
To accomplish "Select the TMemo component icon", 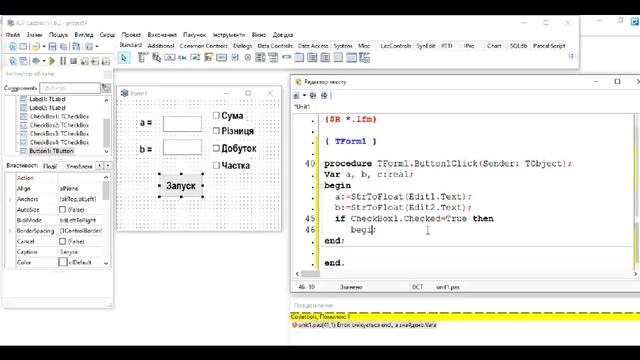I will [209, 58].
